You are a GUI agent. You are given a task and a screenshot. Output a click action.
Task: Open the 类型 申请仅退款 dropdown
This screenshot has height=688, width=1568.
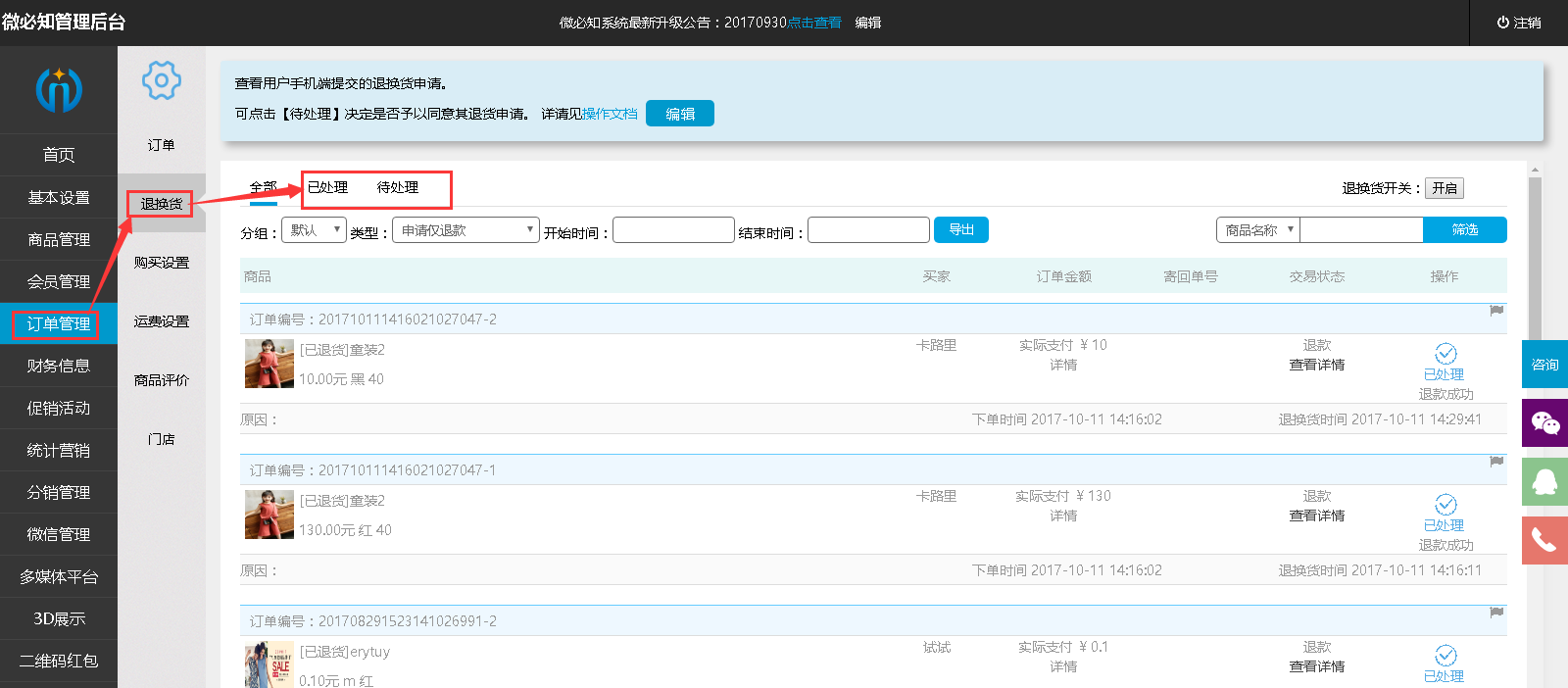point(465,230)
